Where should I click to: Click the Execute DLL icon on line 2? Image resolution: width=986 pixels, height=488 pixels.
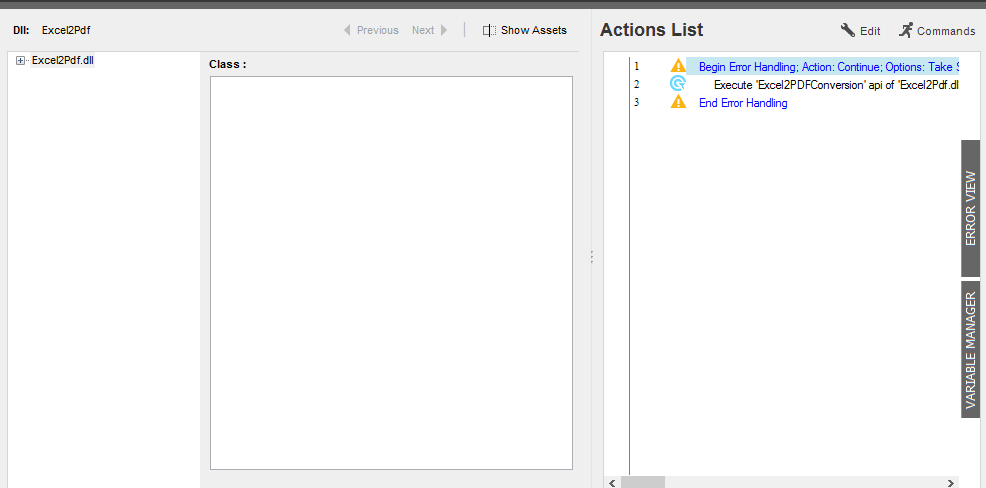tap(678, 84)
